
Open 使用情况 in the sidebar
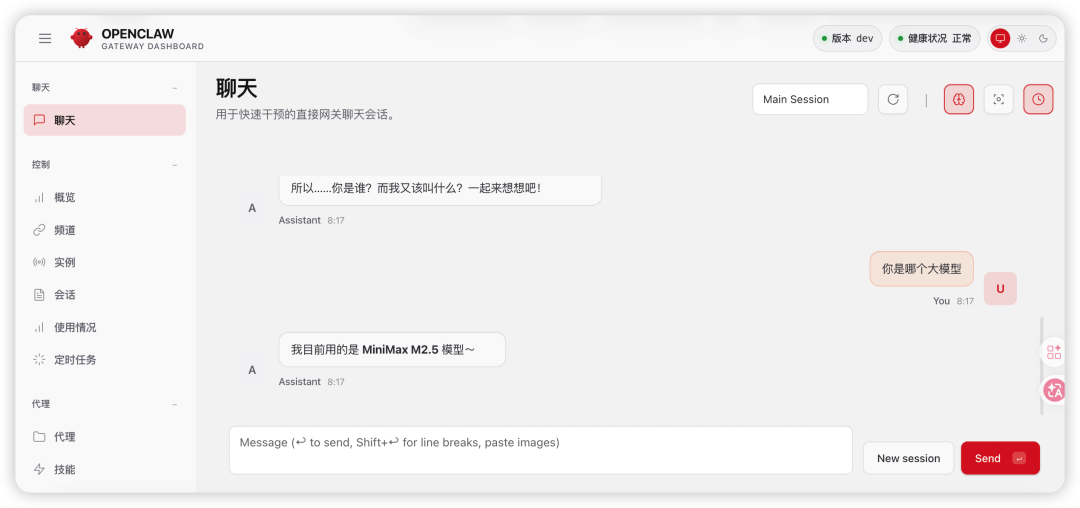pos(105,327)
